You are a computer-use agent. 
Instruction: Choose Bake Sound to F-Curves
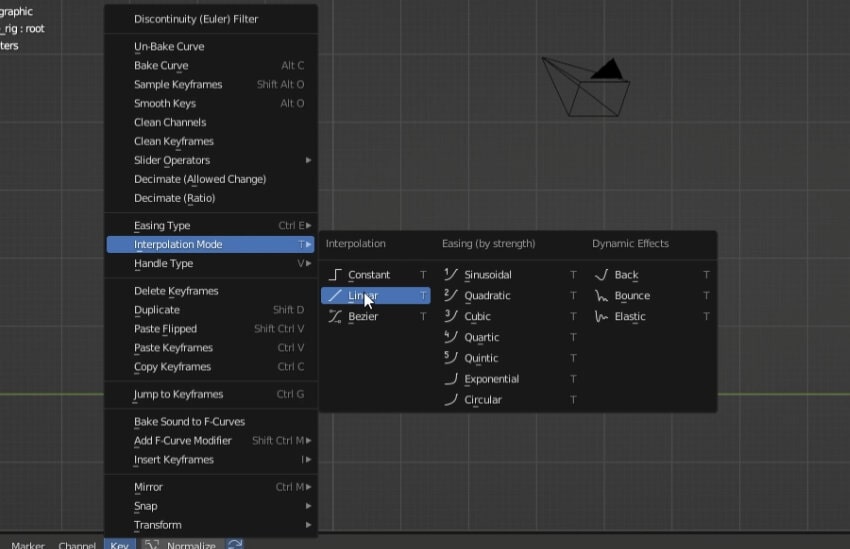211,422
